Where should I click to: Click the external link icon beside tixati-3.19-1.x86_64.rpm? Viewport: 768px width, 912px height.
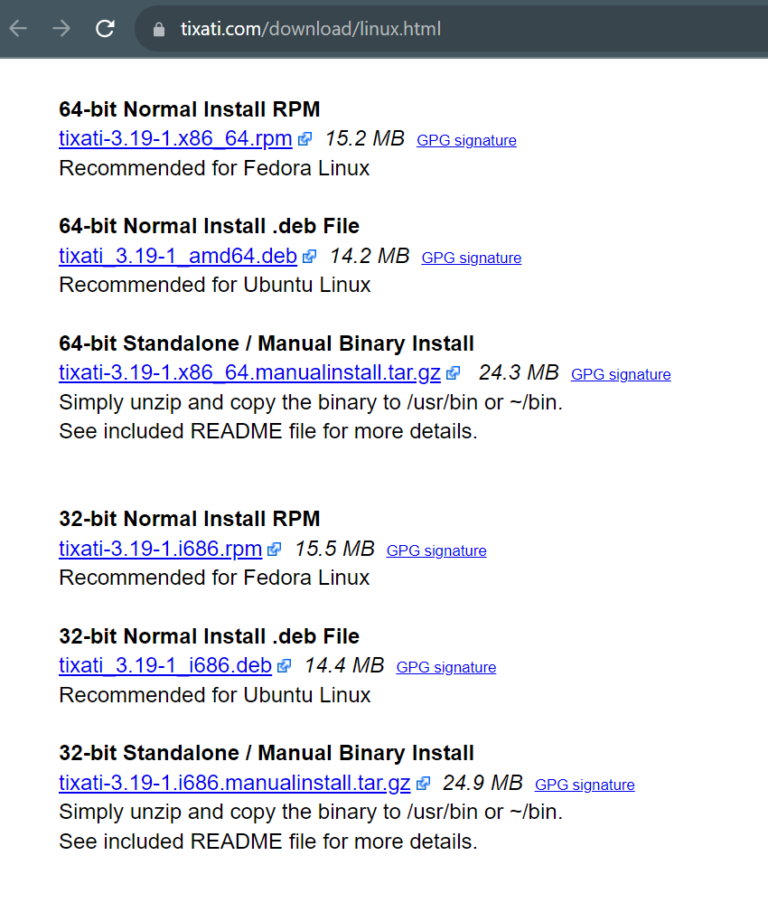(x=304, y=139)
